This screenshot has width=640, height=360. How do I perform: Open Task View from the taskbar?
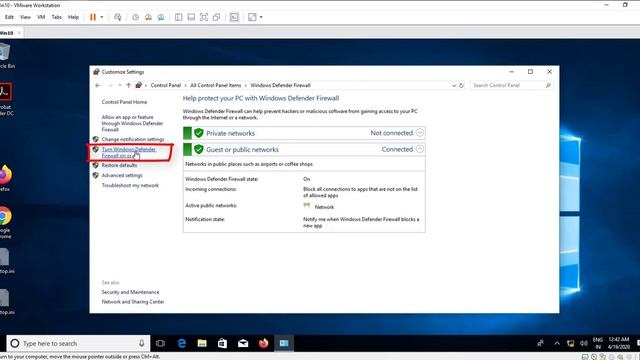coord(160,344)
